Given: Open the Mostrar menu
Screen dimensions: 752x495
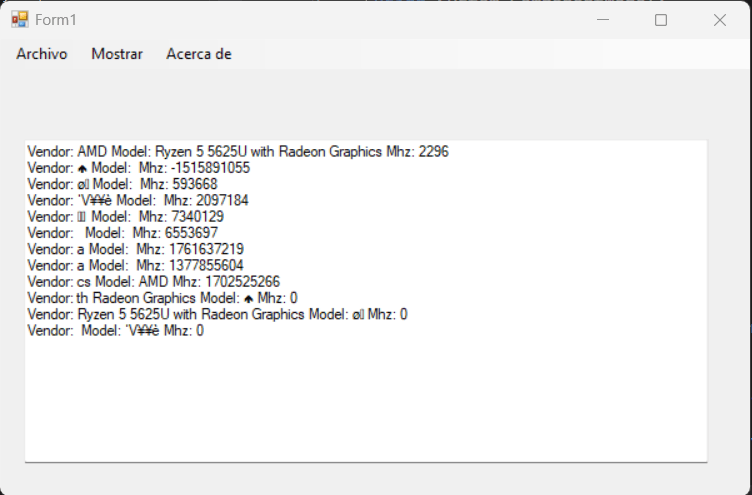Looking at the screenshot, I should click(117, 54).
